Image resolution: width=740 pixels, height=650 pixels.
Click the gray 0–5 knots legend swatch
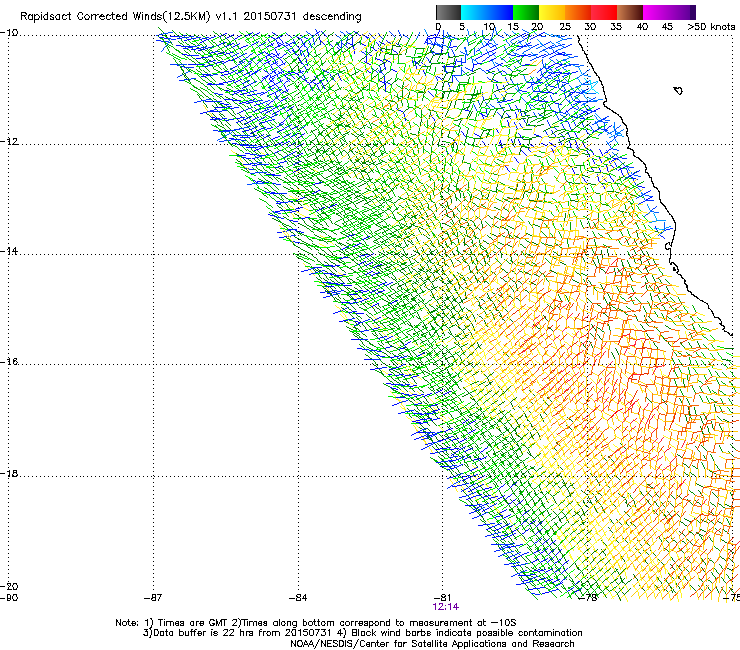coord(448,12)
